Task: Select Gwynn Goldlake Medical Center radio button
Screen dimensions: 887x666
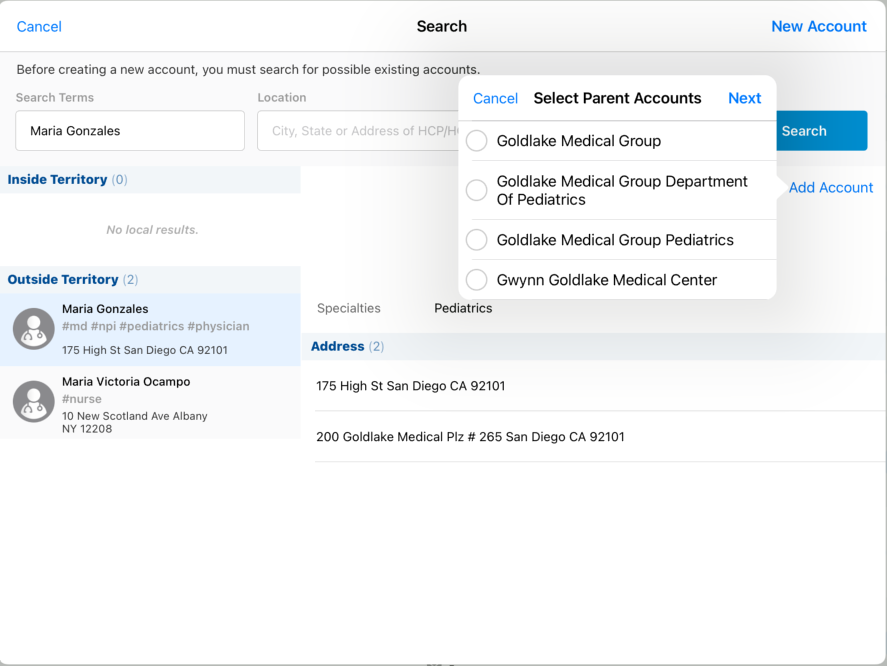Action: pyautogui.click(x=477, y=280)
